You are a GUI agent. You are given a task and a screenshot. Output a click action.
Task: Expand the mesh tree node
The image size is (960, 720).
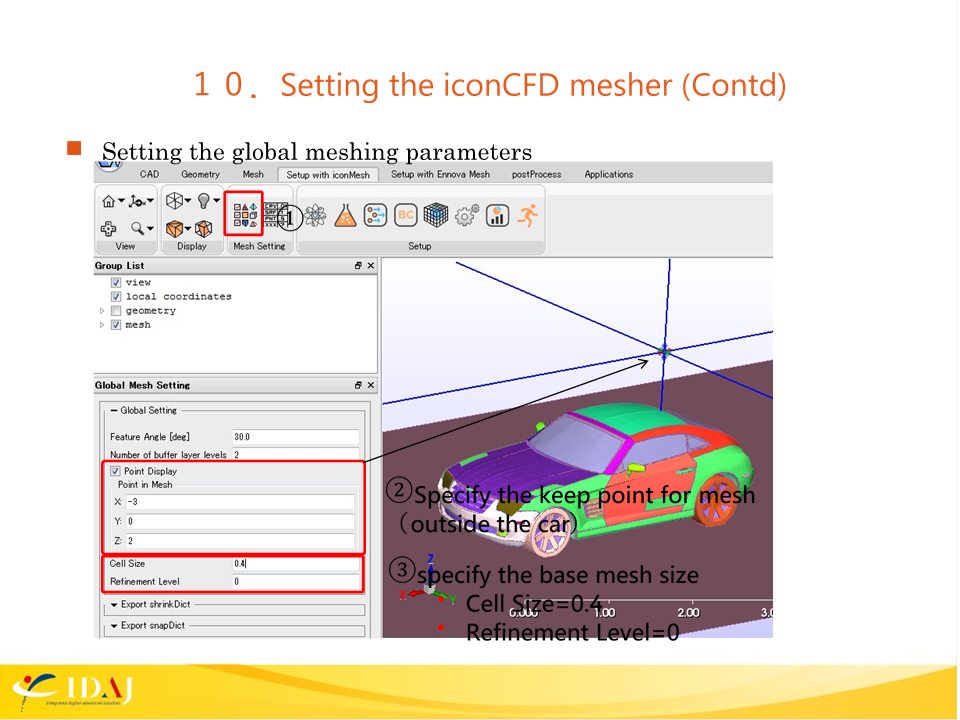[x=101, y=325]
